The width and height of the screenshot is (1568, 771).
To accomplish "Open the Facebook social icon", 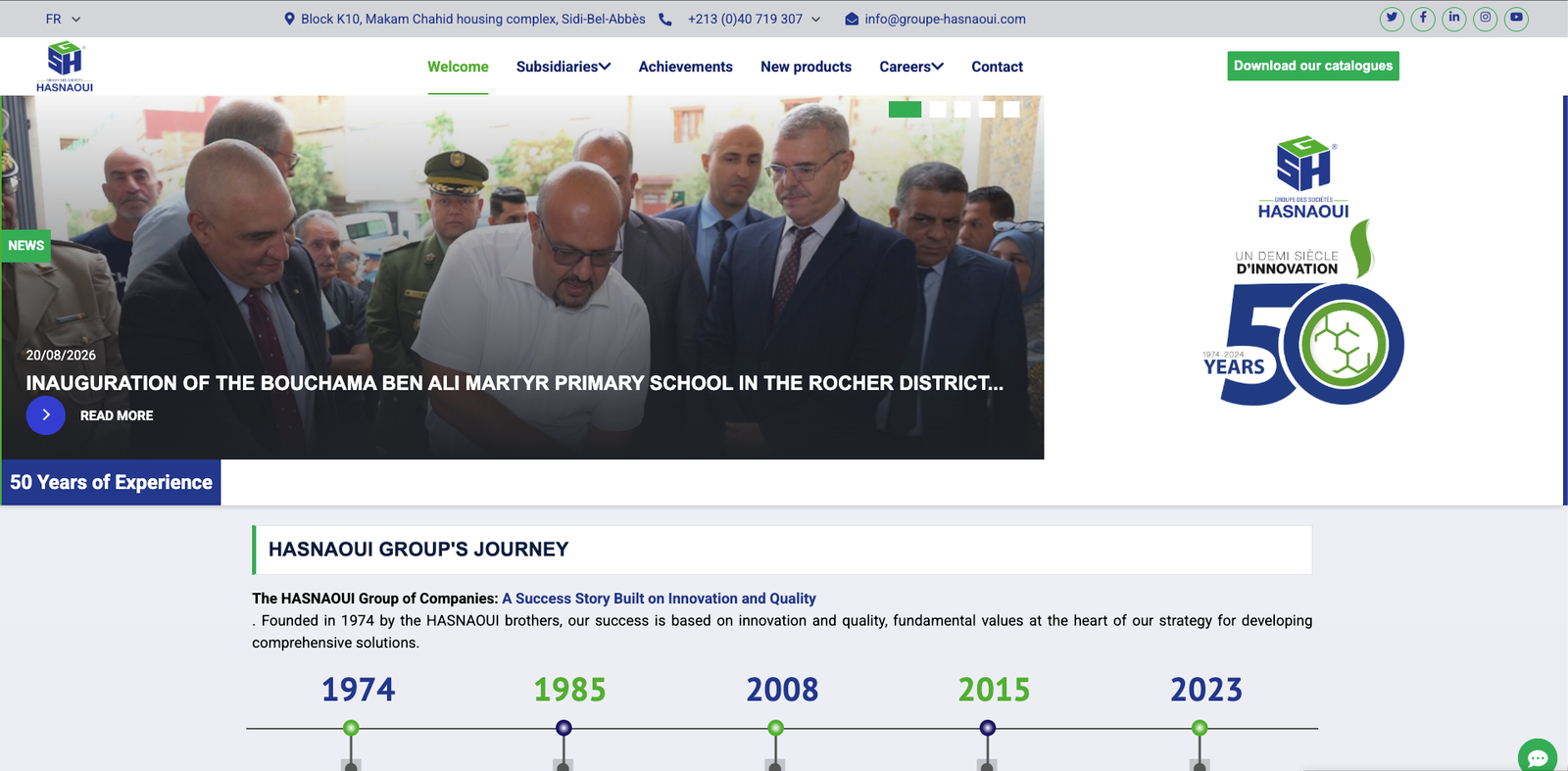I will (1423, 19).
